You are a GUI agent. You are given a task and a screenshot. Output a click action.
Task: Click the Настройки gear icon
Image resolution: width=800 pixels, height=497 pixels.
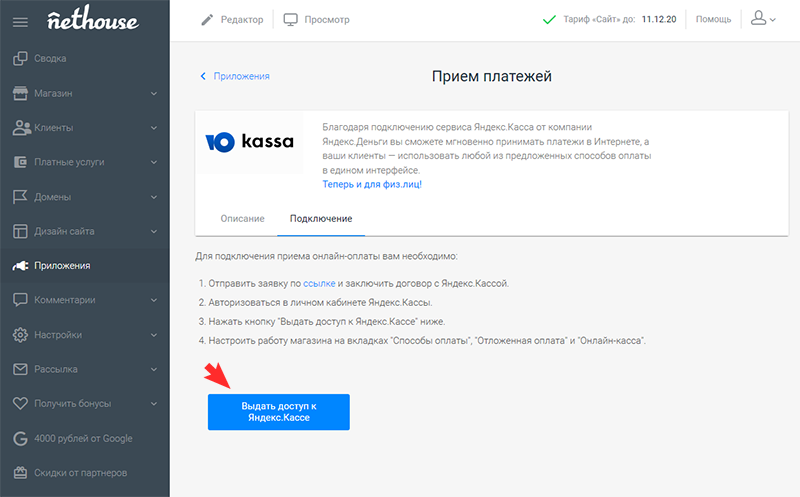point(20,335)
